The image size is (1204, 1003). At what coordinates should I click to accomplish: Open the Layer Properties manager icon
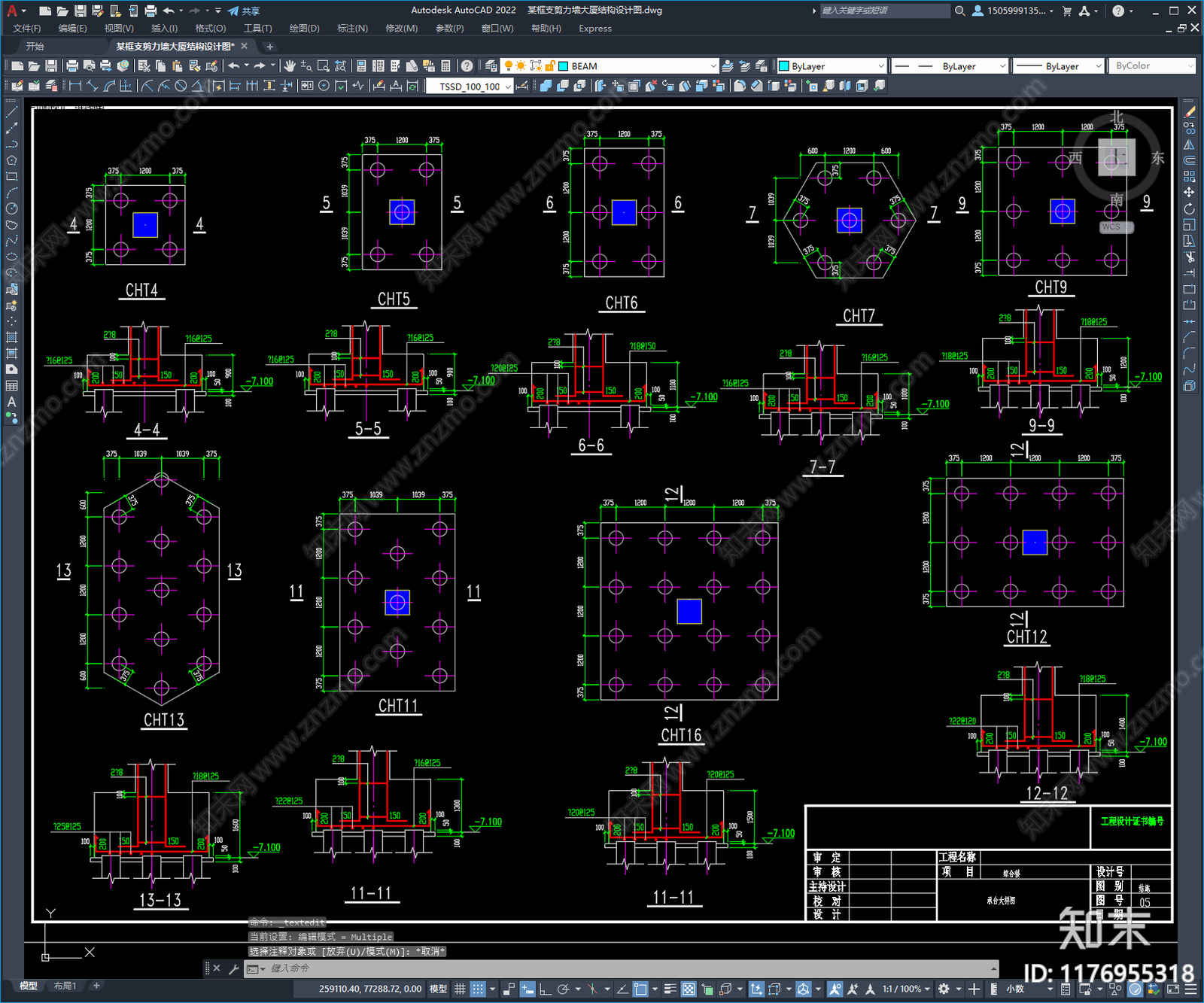(491, 66)
